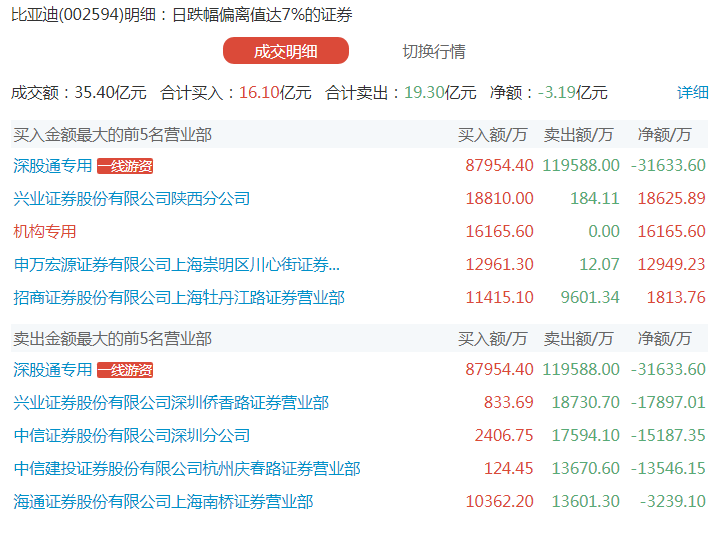This screenshot has width=719, height=536.
Task: Click the -15187.35 net amount cell
Action: [x=668, y=436]
